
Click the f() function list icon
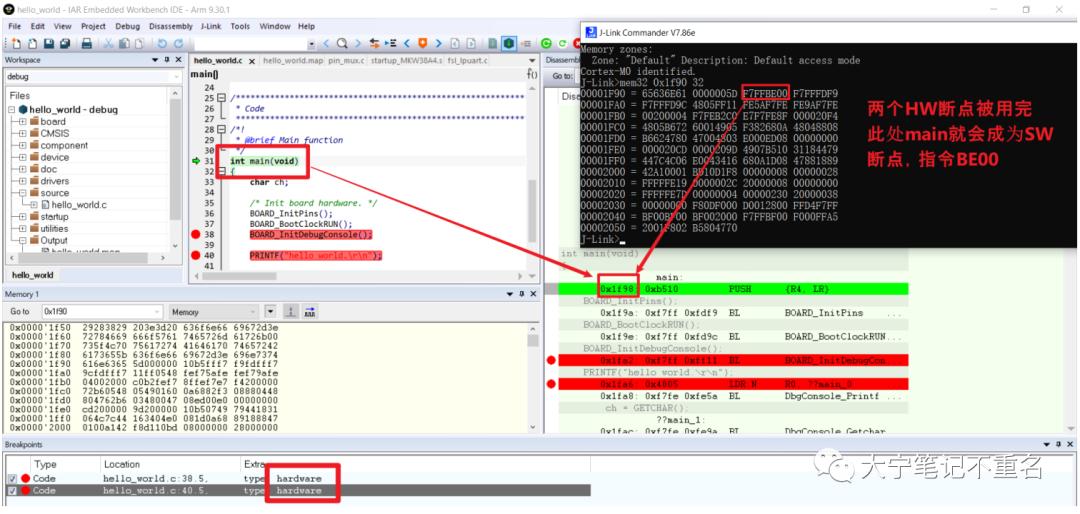coord(532,74)
